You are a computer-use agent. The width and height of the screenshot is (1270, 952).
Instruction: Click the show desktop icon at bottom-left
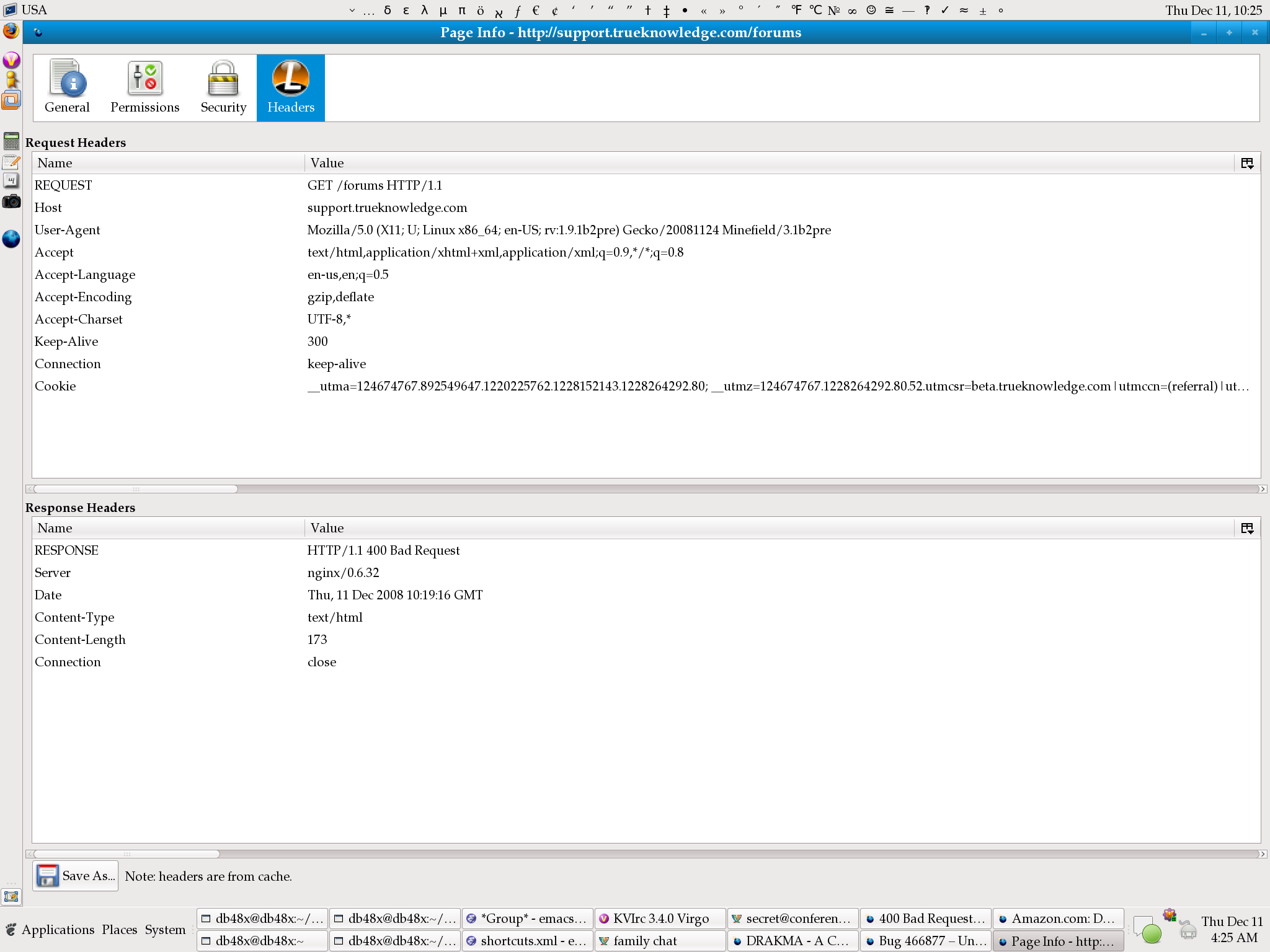click(x=11, y=896)
